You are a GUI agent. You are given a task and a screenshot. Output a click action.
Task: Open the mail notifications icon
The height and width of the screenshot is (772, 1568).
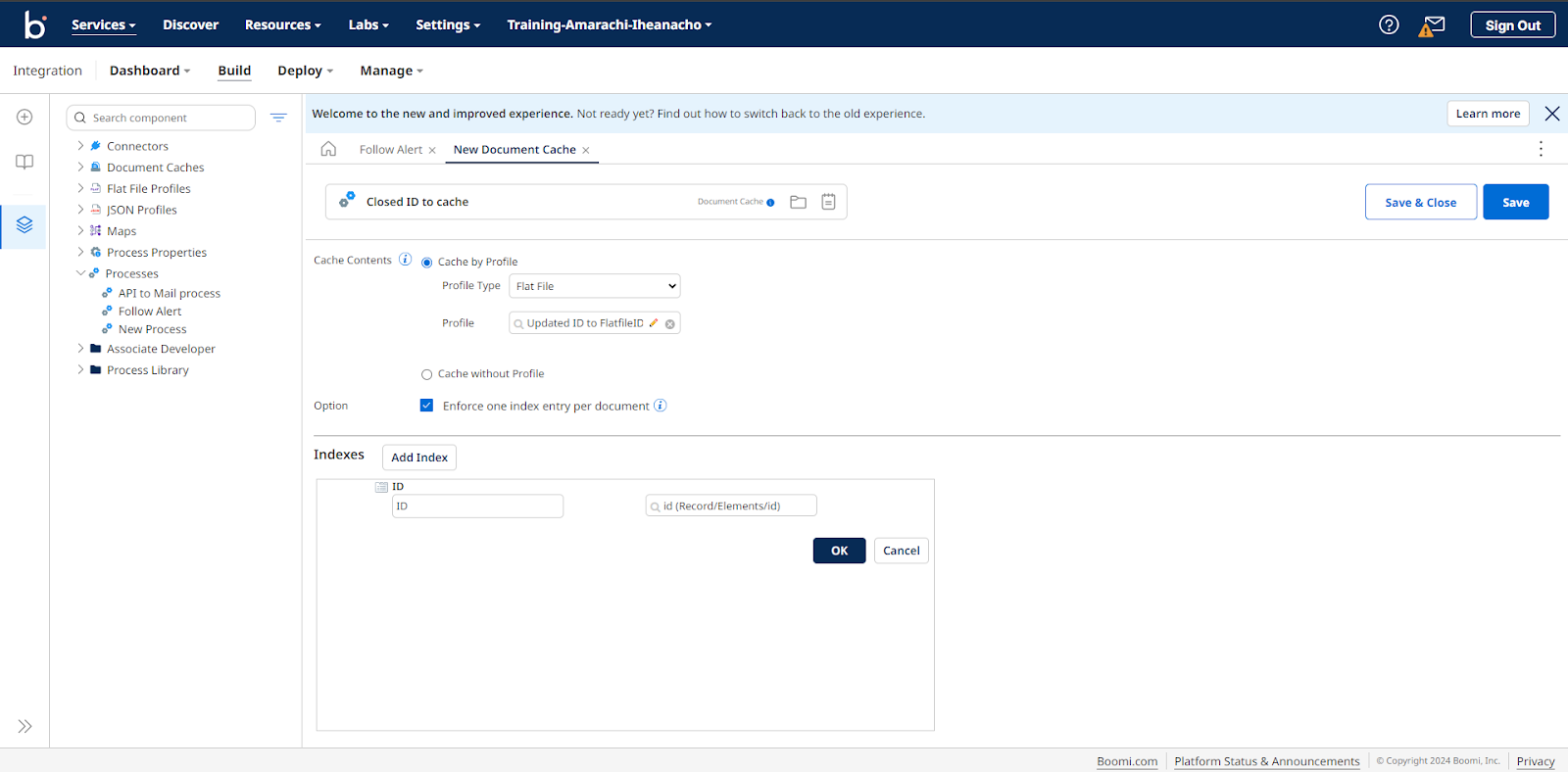click(1432, 25)
